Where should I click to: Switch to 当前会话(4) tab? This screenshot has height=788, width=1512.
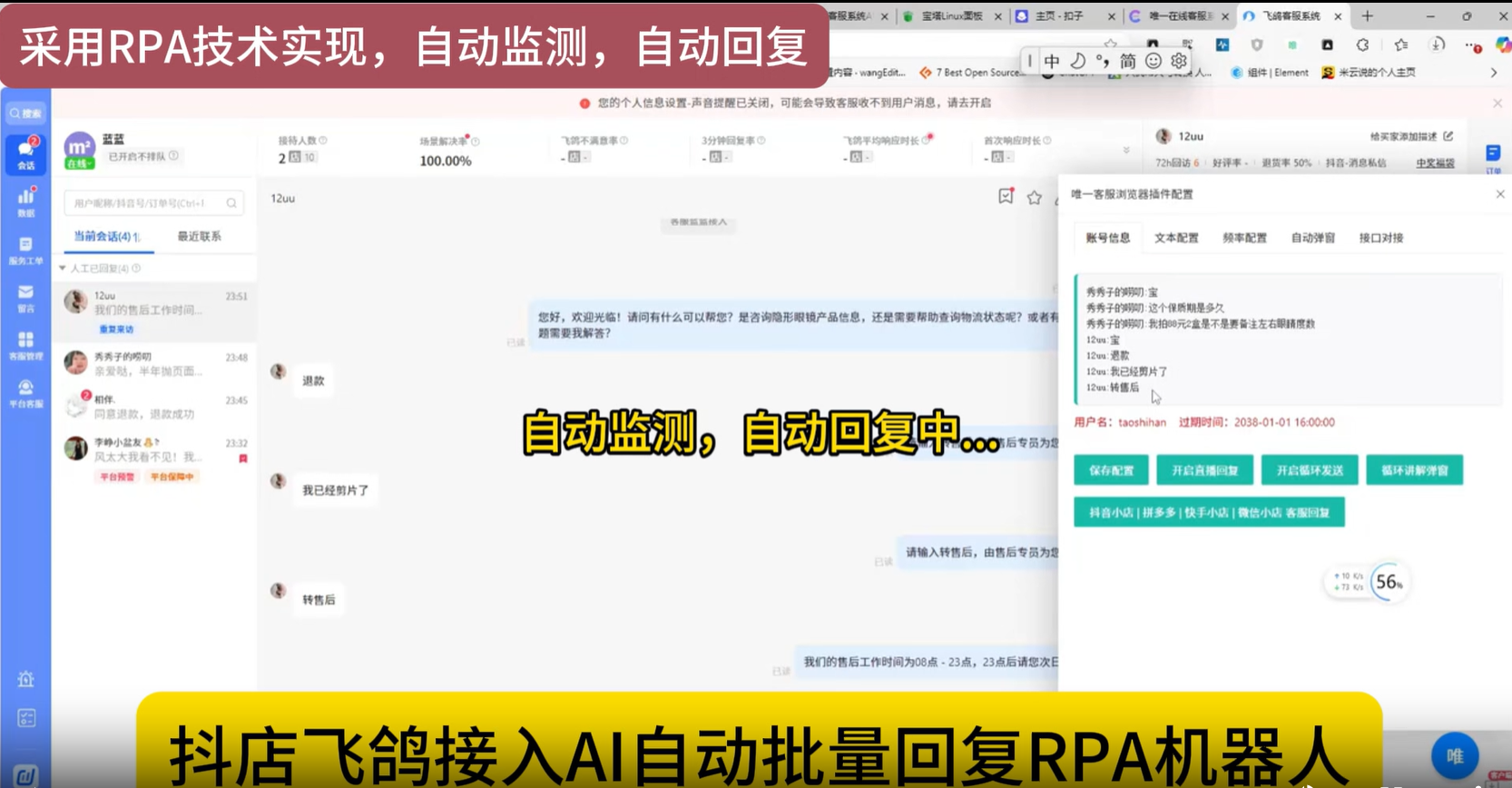point(106,236)
